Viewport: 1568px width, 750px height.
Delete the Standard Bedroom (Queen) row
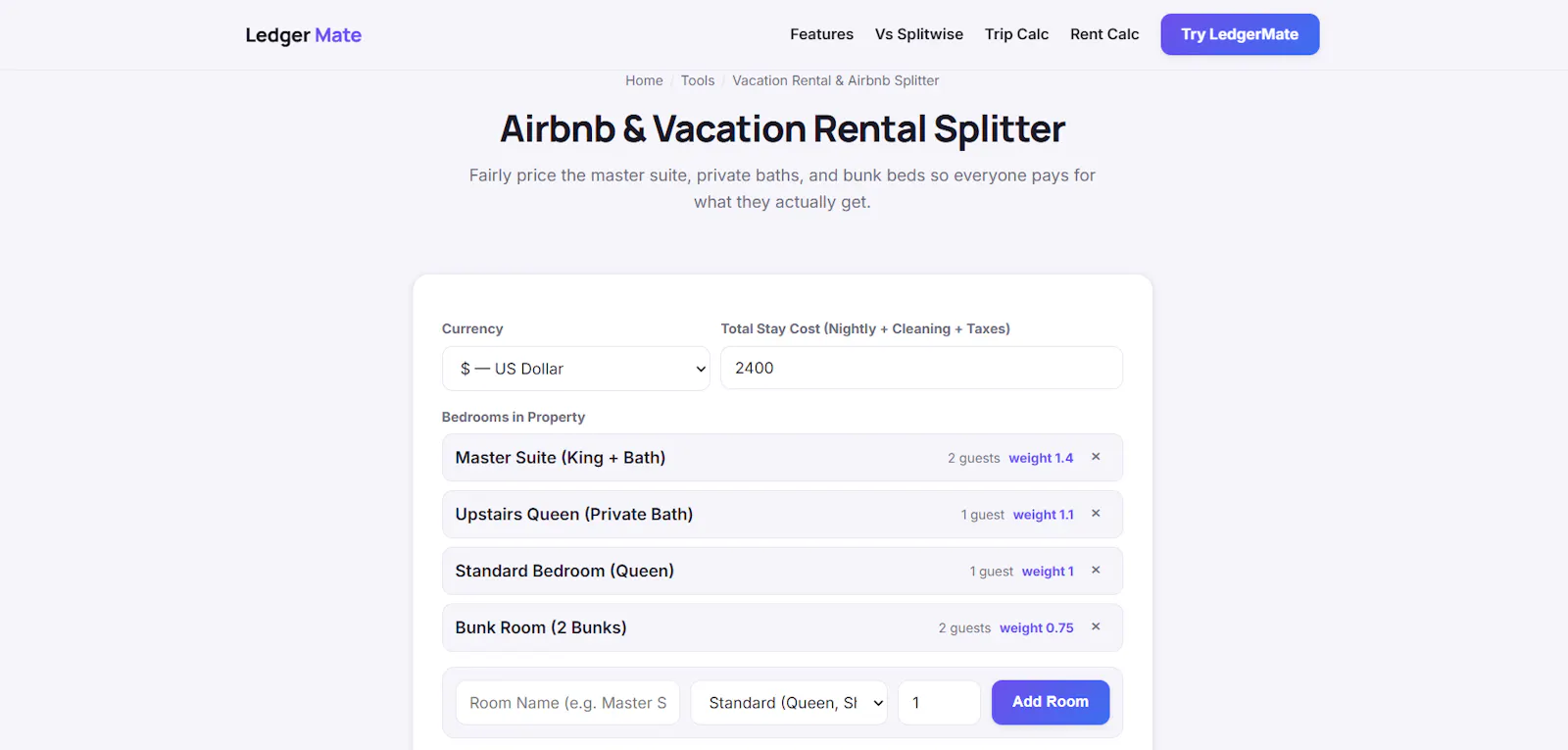[x=1096, y=571]
